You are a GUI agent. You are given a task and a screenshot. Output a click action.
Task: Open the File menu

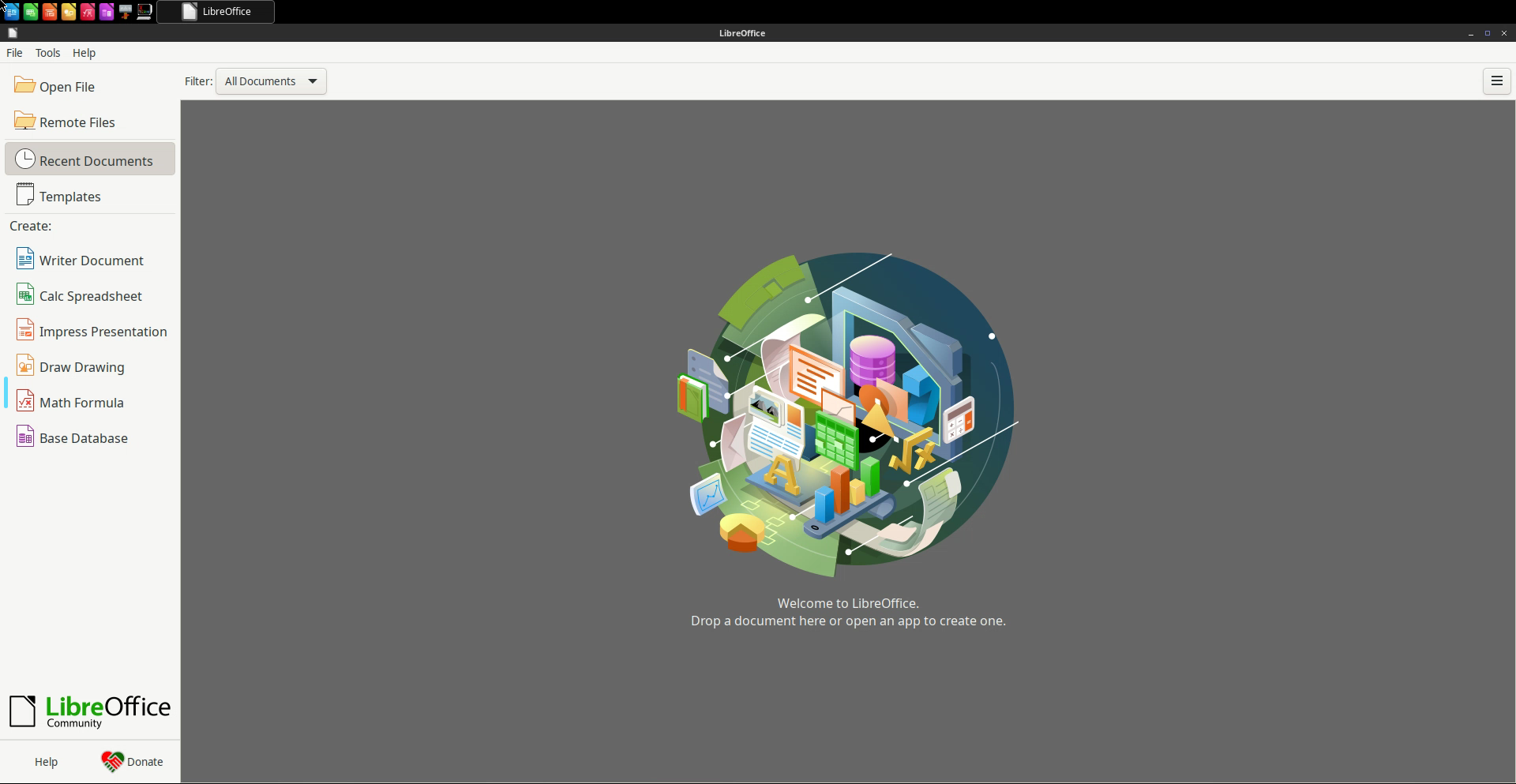14,53
